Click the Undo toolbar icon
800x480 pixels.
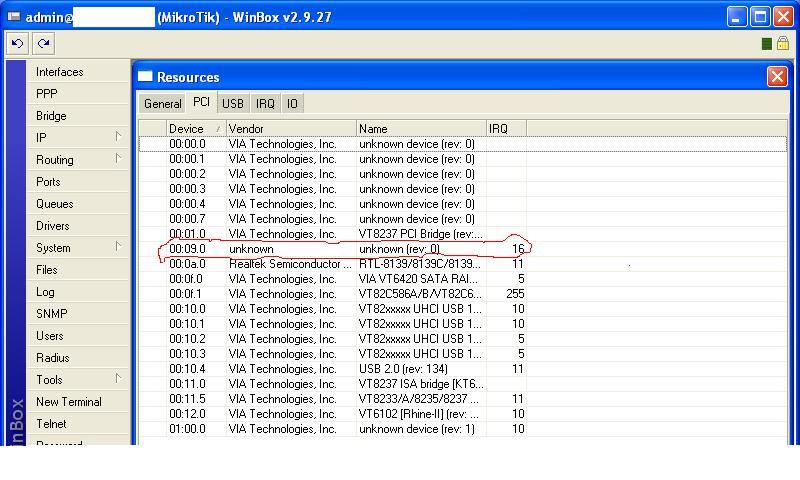coord(18,43)
